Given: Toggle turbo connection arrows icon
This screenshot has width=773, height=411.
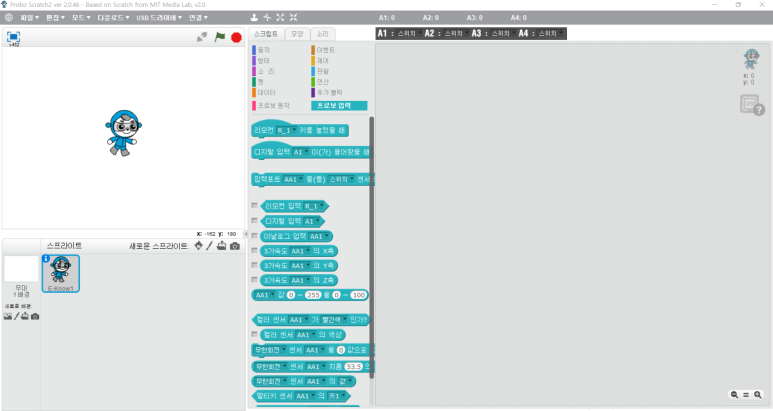Looking at the screenshot, I should click(202, 37).
